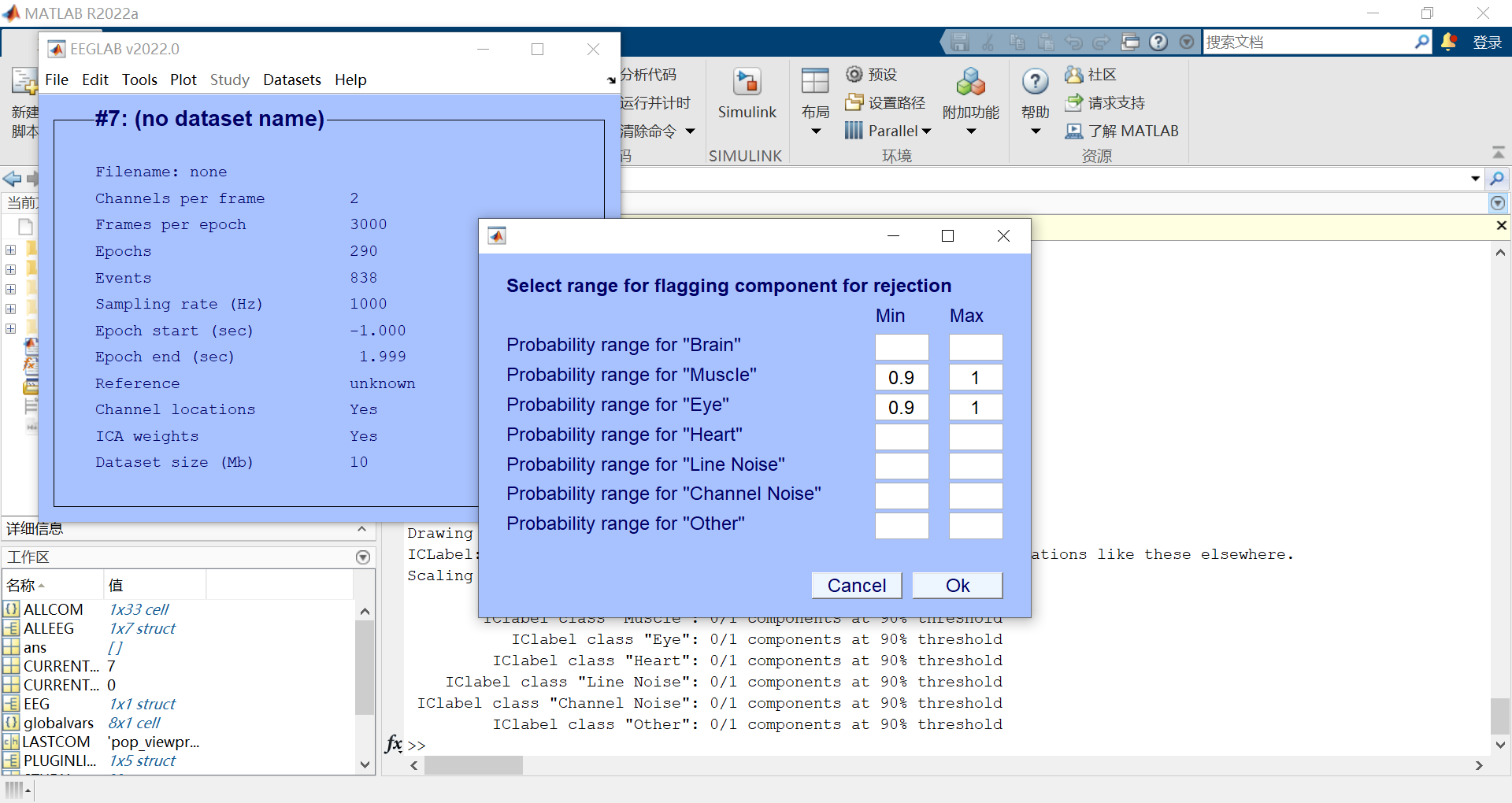Click the small help icon in quick access toolbar
Image resolution: width=1512 pixels, height=803 pixels.
pyautogui.click(x=1158, y=42)
